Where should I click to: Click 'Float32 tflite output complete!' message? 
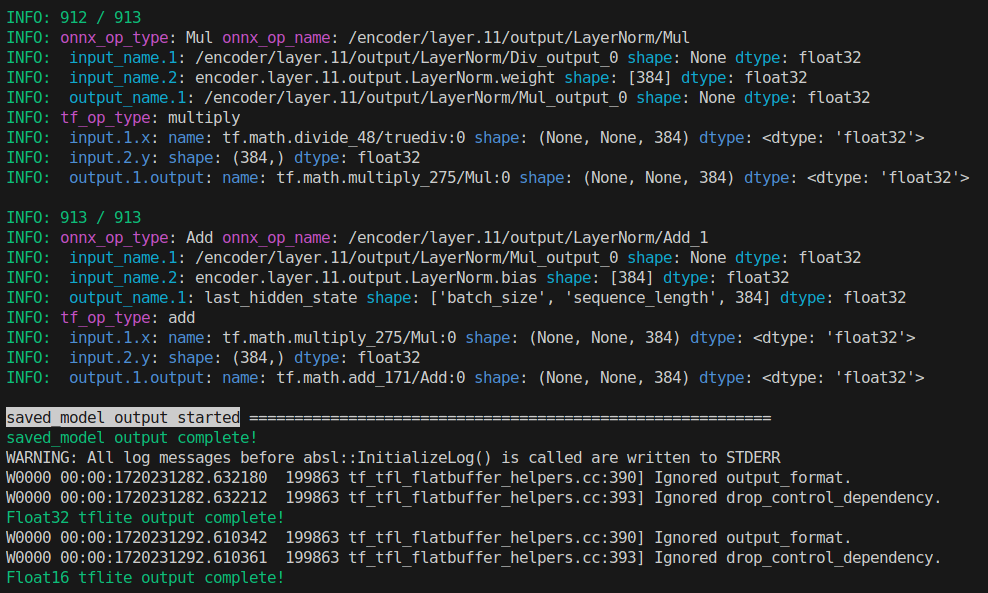point(145,517)
